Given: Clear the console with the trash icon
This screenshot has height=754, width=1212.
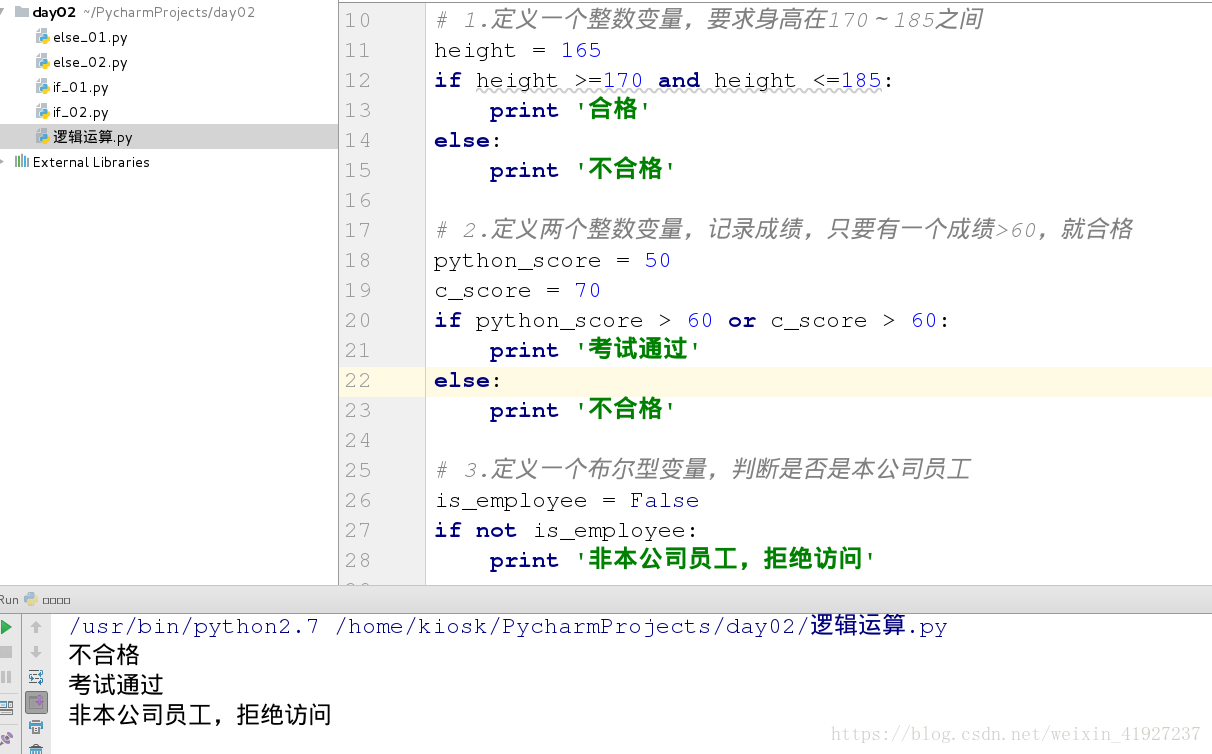Looking at the screenshot, I should click(x=37, y=749).
